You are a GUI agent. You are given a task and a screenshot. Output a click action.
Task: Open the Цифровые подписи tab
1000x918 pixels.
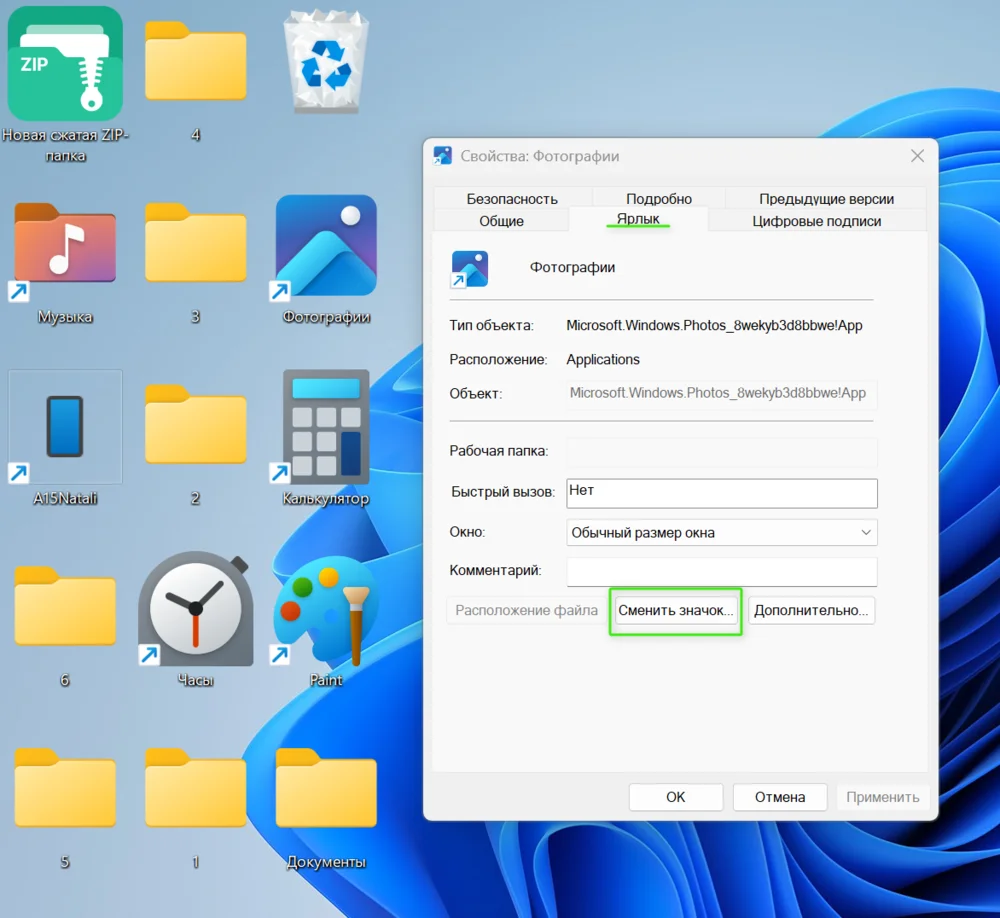pyautogui.click(x=816, y=221)
